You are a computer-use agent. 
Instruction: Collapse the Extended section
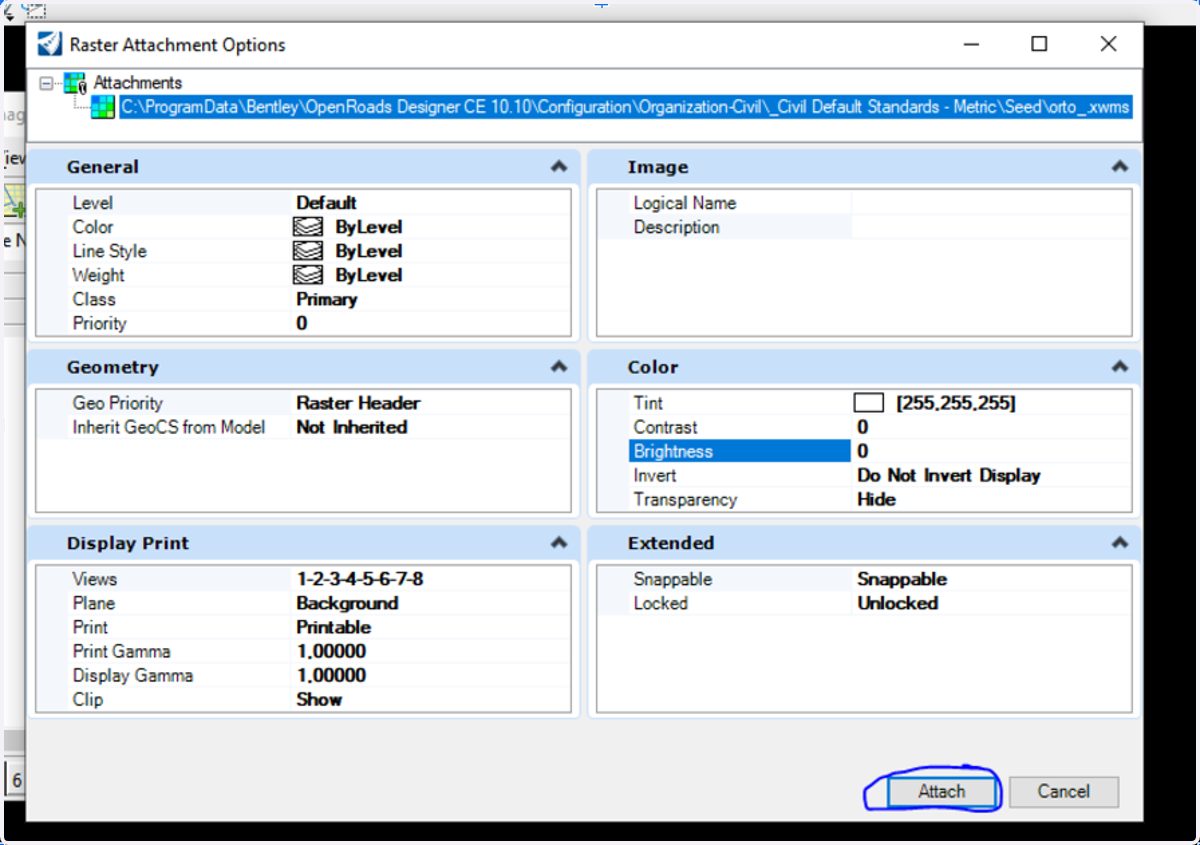click(1119, 543)
